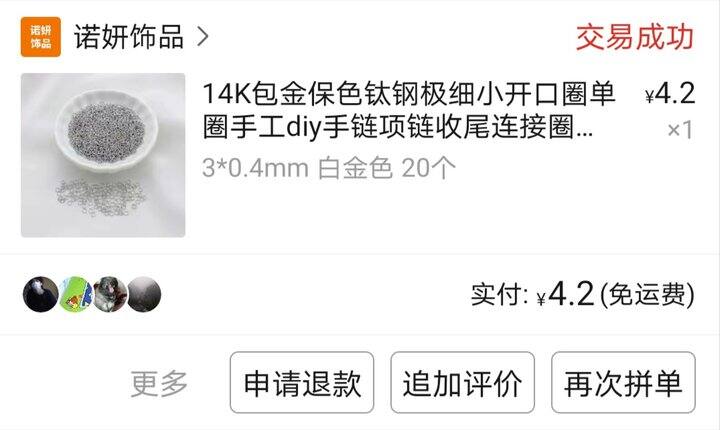Screen dimensions: 720x430
Task: Tap the second green cartoon avatar
Action: tap(76, 294)
